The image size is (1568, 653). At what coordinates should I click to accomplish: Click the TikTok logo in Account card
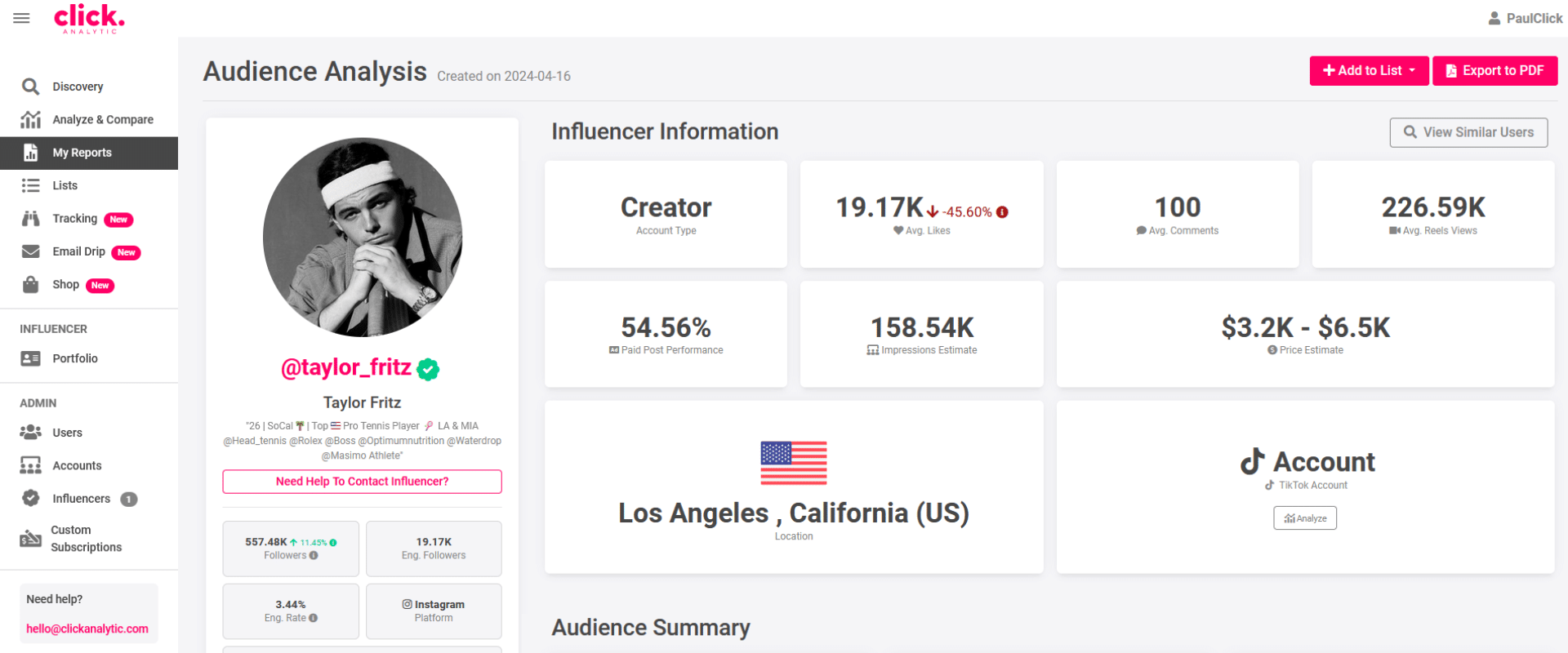[1253, 461]
